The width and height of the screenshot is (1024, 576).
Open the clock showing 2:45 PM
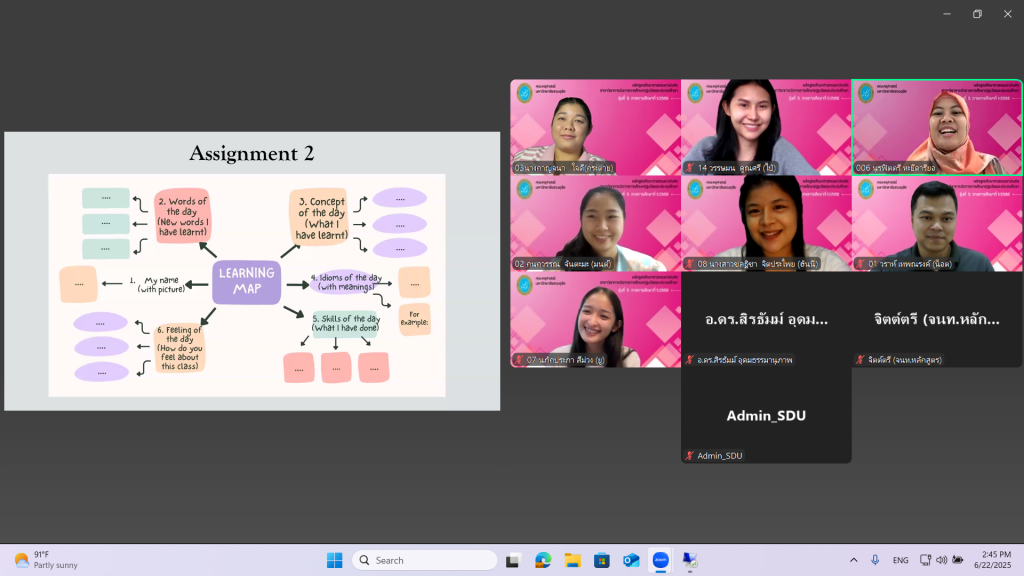click(x=992, y=560)
